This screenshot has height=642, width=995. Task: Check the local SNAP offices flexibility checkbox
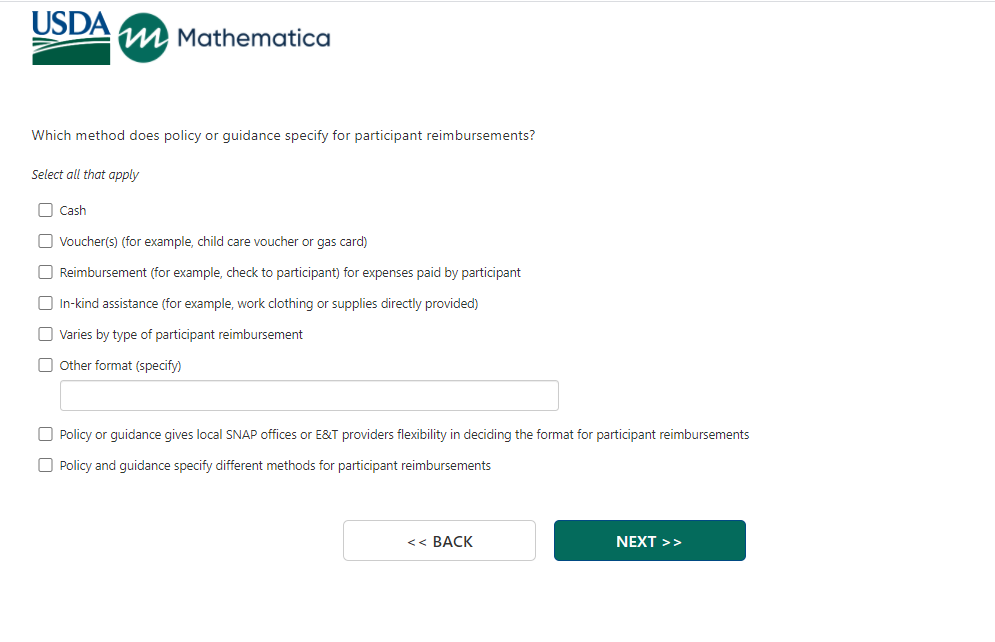(45, 435)
